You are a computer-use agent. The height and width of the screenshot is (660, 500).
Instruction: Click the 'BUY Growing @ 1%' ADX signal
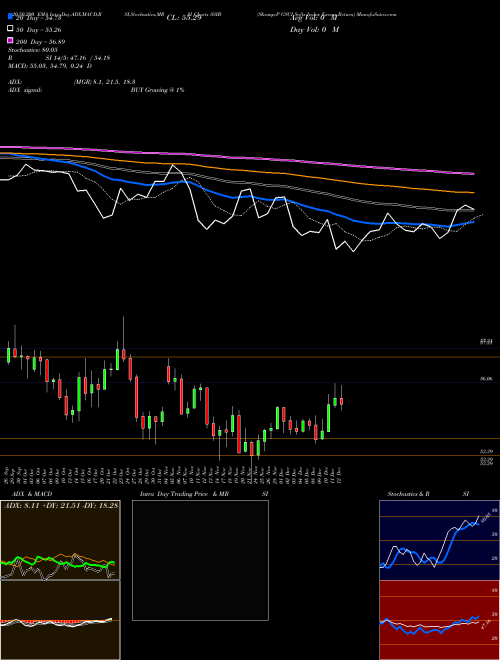pyautogui.click(x=157, y=90)
